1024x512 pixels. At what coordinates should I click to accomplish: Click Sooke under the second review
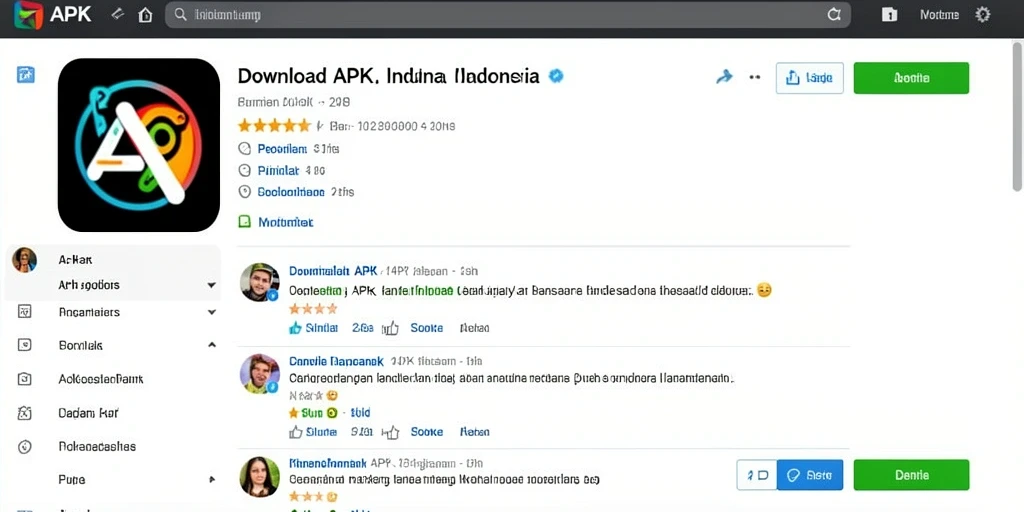click(426, 432)
